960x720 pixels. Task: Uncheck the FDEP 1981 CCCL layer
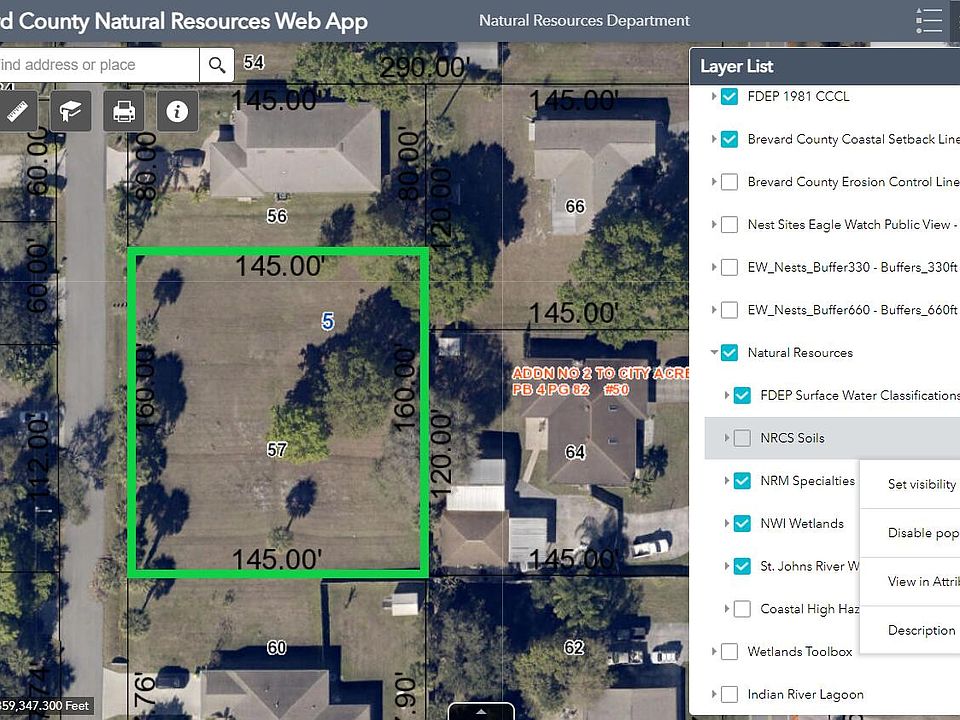pyautogui.click(x=729, y=96)
